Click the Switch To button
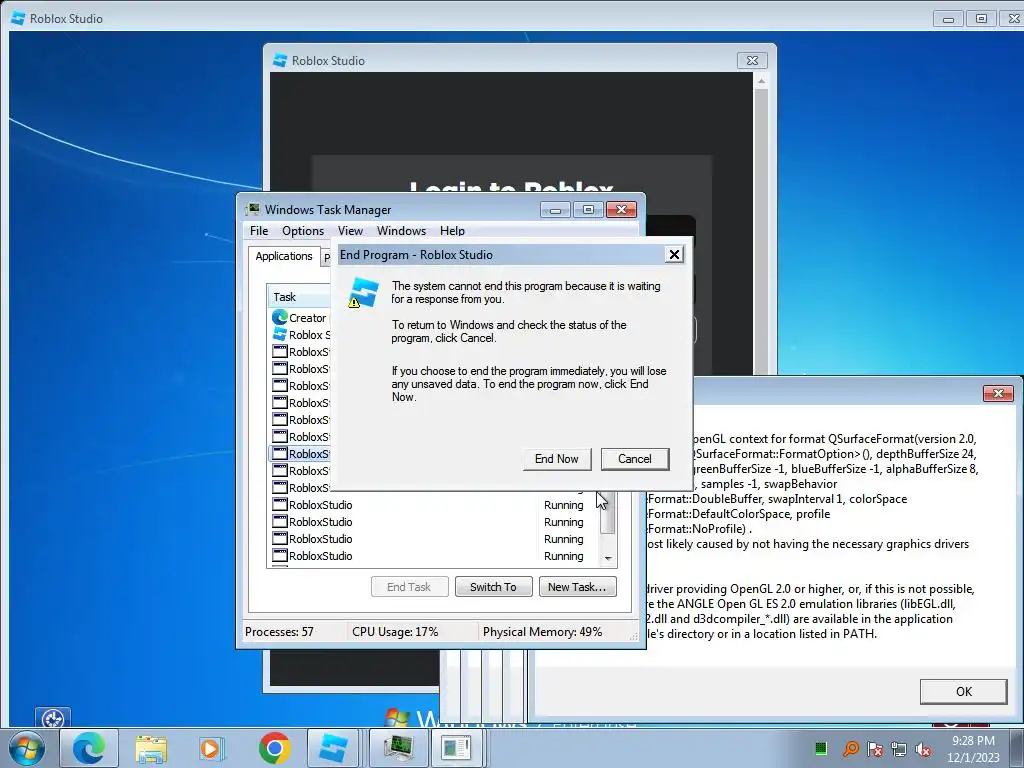This screenshot has height=768, width=1024. pos(493,586)
